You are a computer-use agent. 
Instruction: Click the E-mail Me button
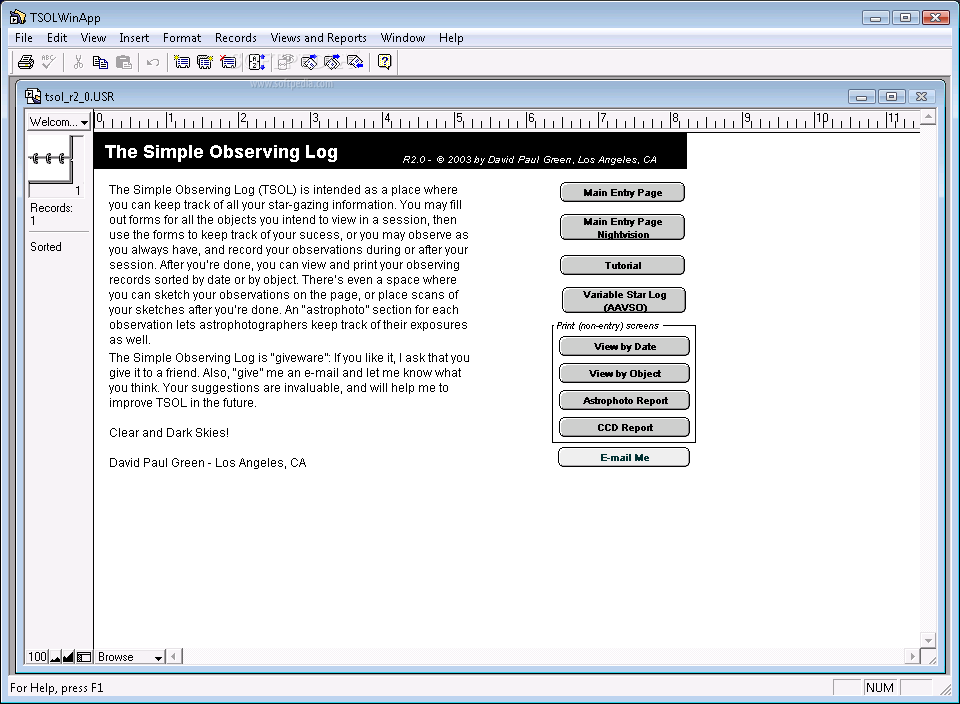coord(624,457)
